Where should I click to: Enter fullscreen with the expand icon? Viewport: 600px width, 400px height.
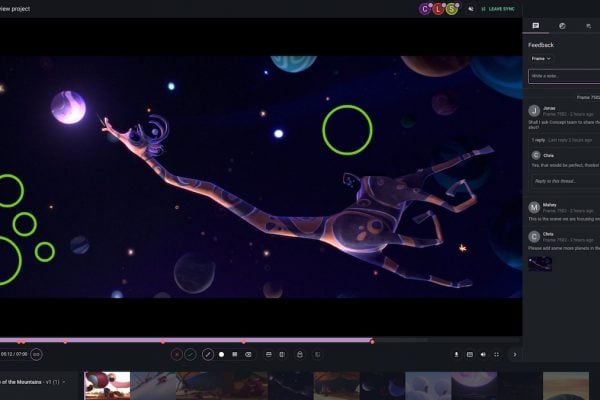(x=496, y=354)
